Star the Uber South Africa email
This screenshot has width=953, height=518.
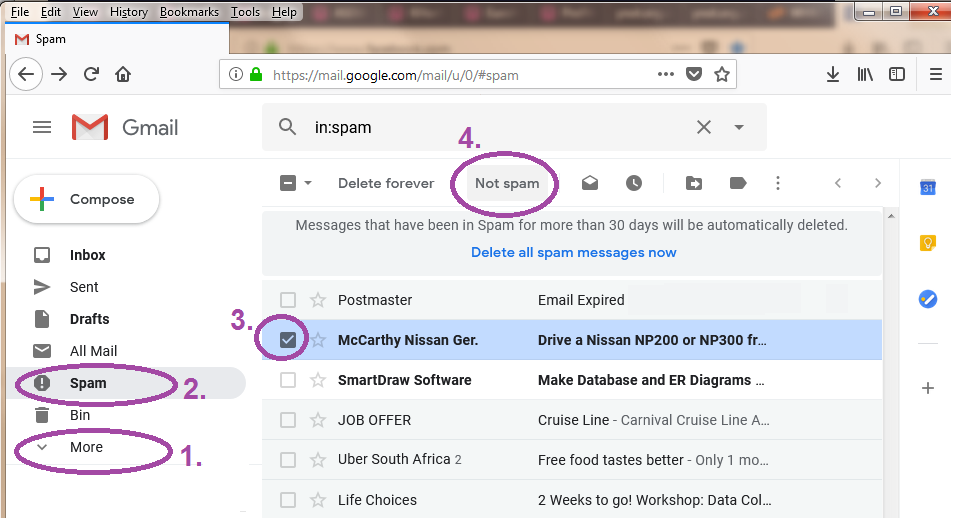[318, 460]
